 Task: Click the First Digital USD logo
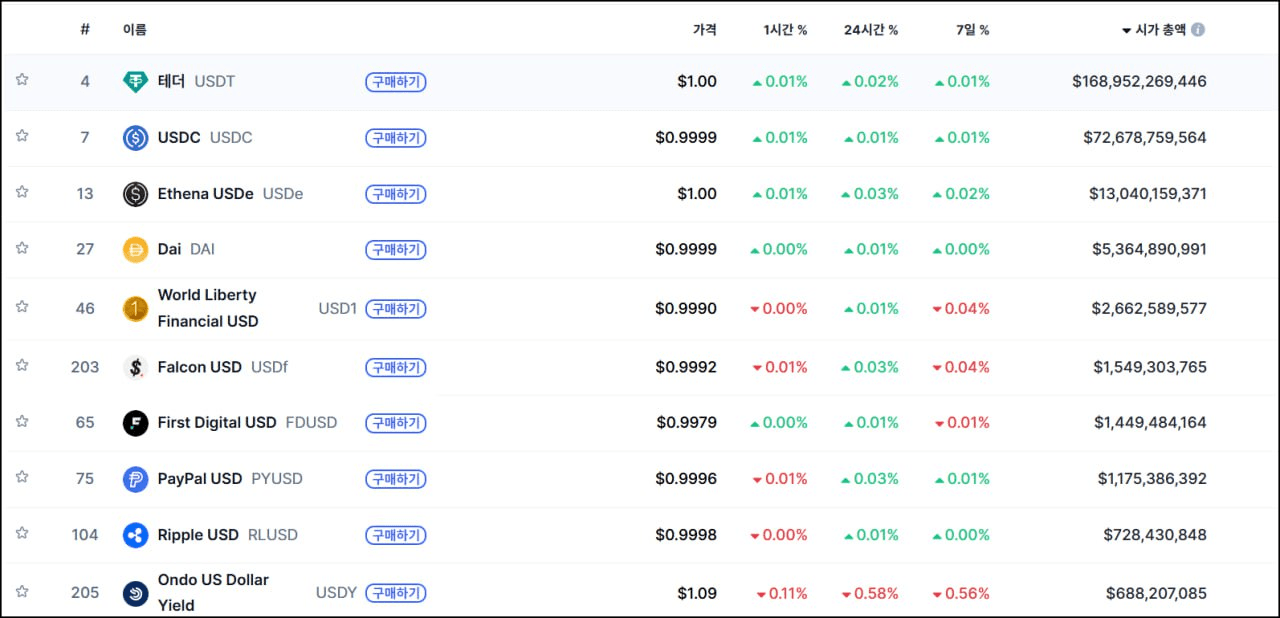pyautogui.click(x=135, y=423)
